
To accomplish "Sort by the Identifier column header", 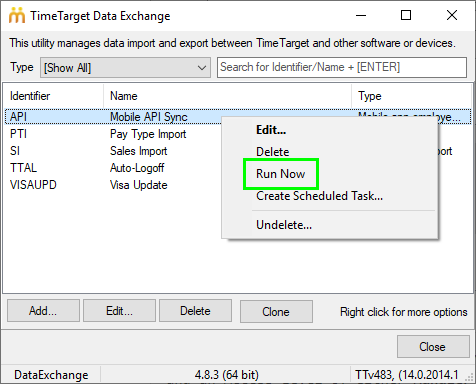I will (x=53, y=96).
